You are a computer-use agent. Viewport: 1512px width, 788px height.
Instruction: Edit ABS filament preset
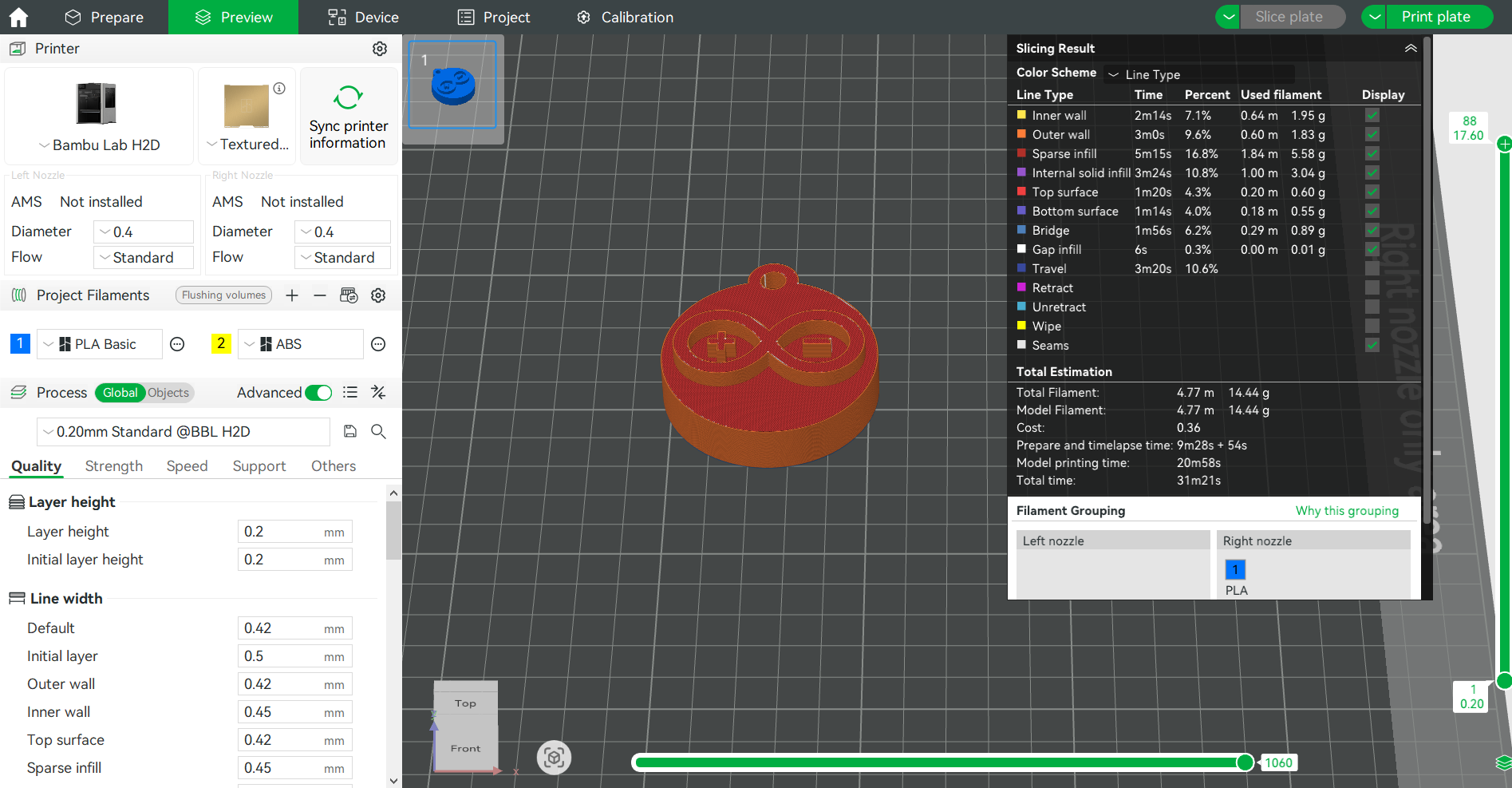[378, 344]
